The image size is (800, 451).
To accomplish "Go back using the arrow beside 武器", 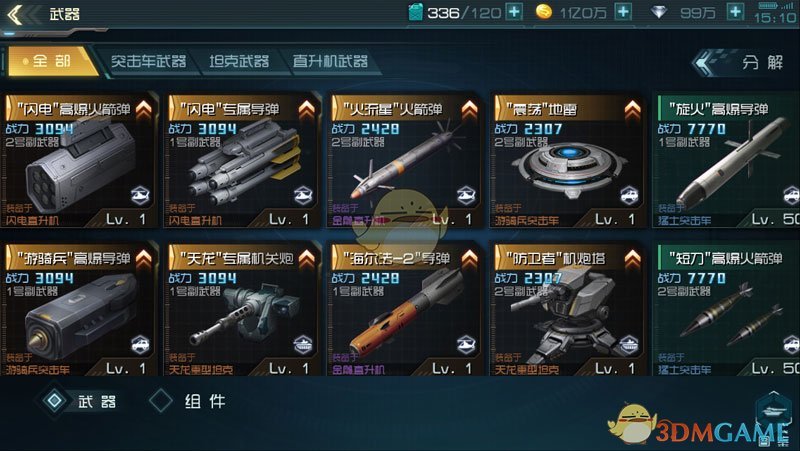I will point(16,14).
